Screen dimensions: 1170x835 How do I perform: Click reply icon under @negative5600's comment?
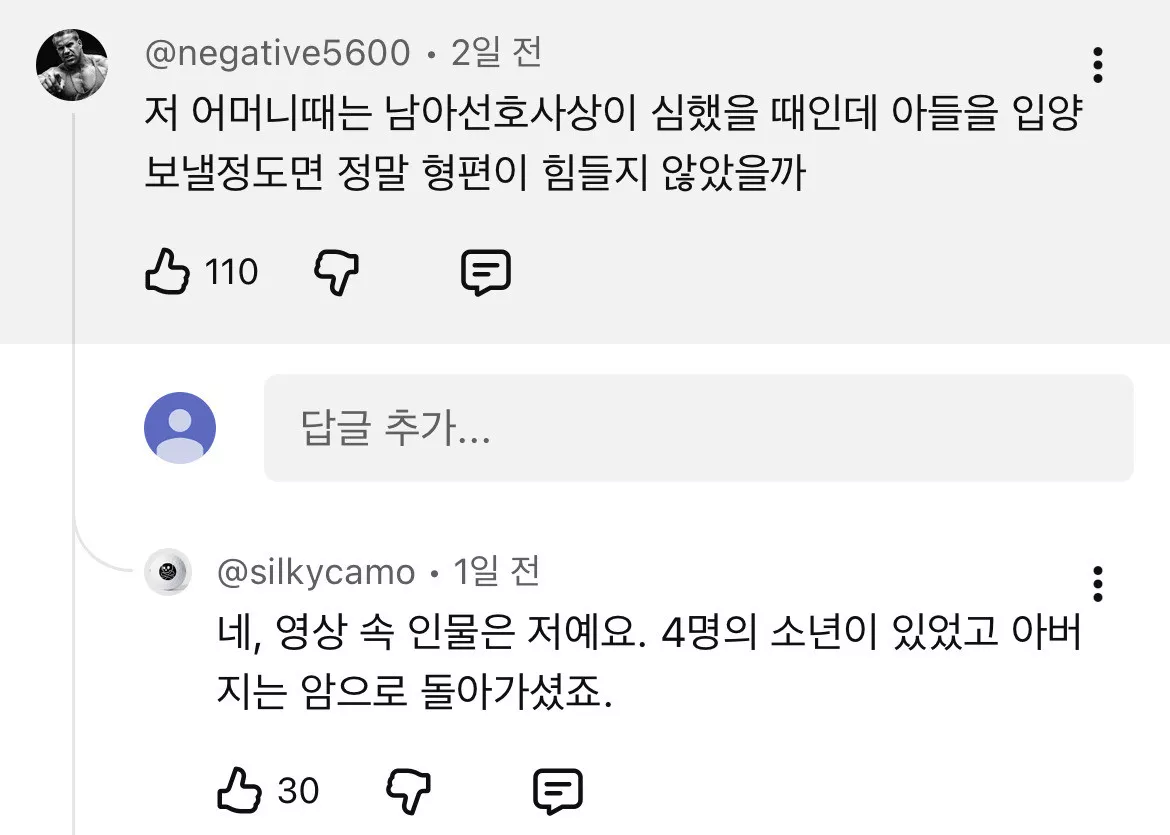[486, 271]
